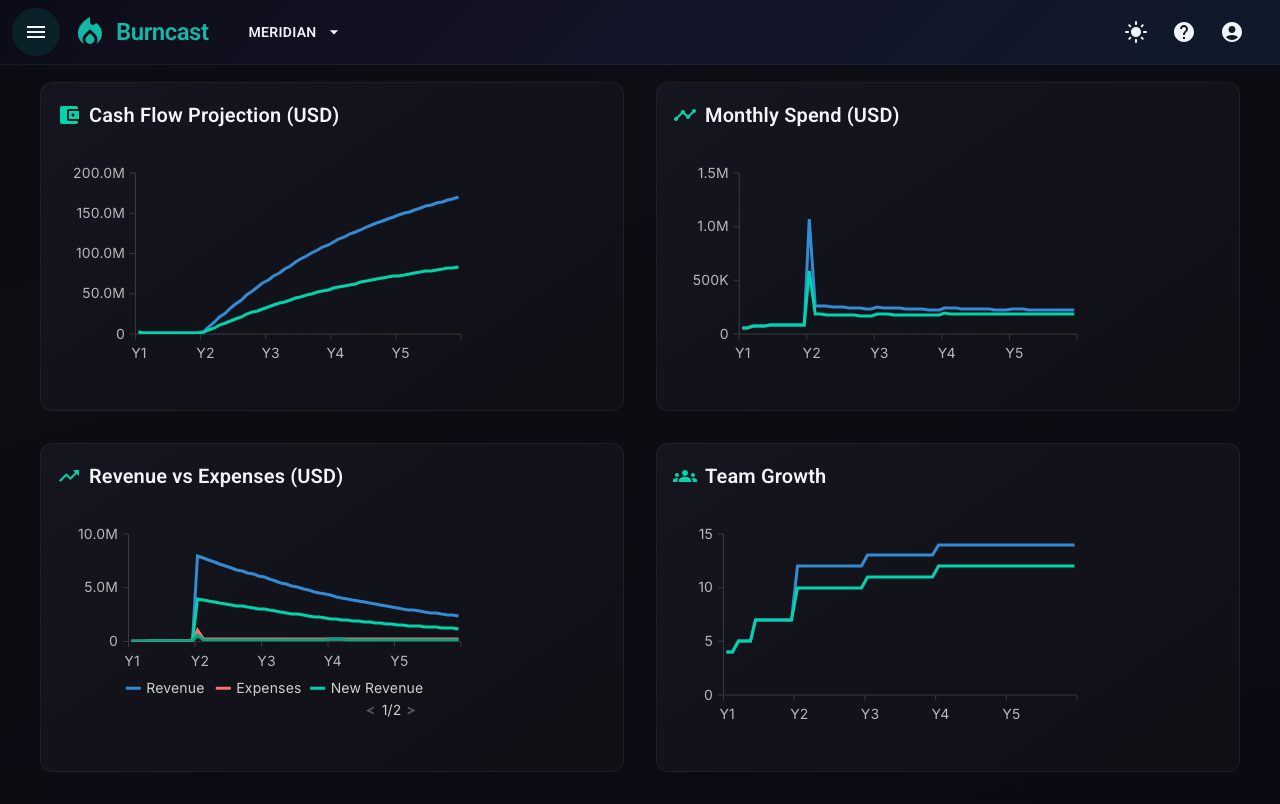Toggle the Expenses legend series

click(258, 688)
